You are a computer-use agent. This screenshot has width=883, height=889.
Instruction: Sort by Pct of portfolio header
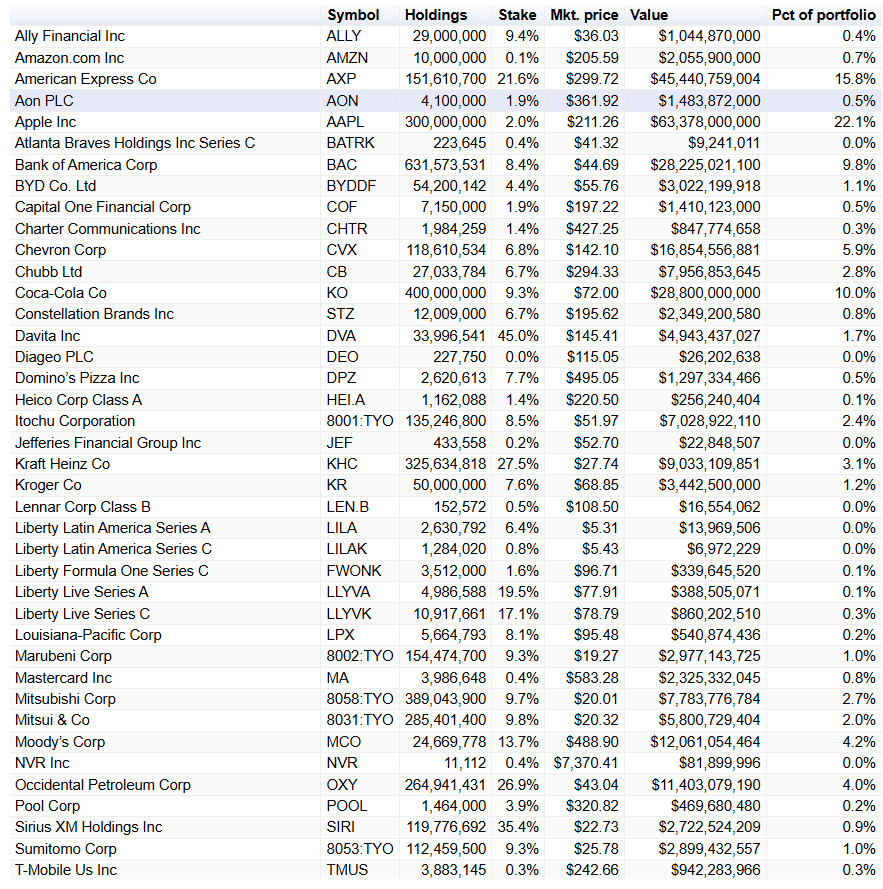pyautogui.click(x=823, y=15)
